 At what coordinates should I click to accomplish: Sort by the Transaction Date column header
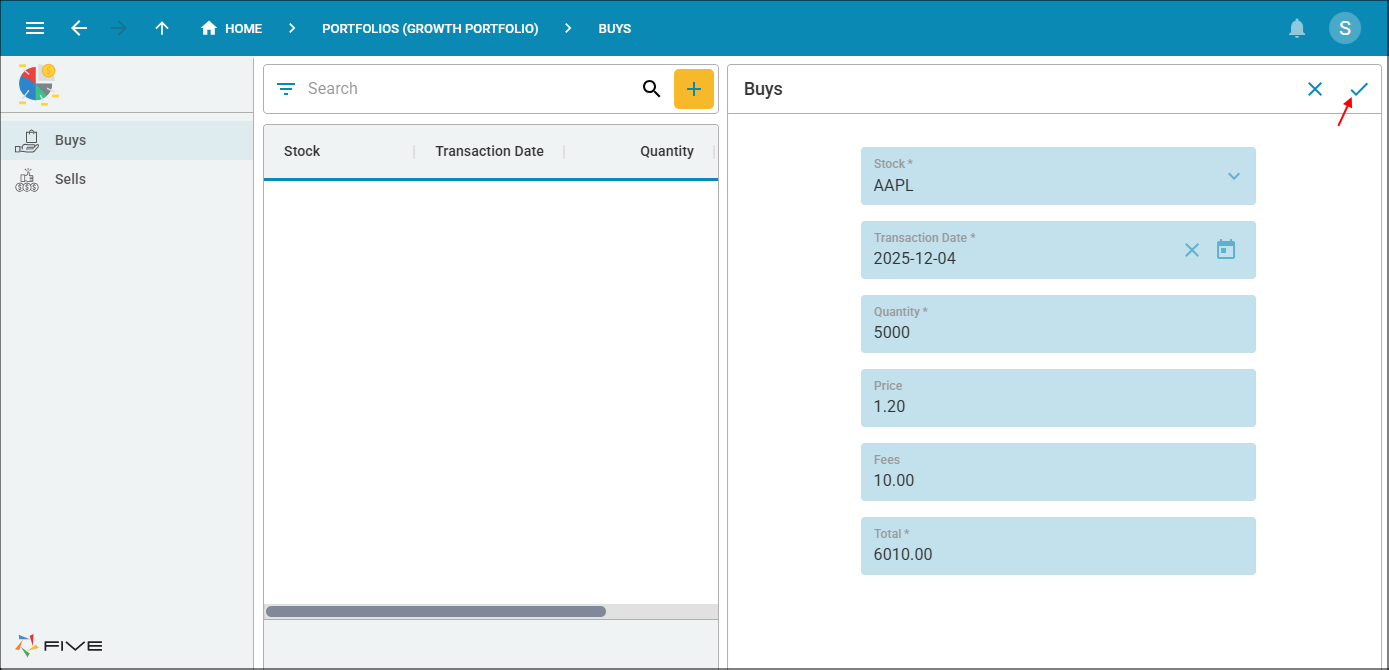pos(489,152)
